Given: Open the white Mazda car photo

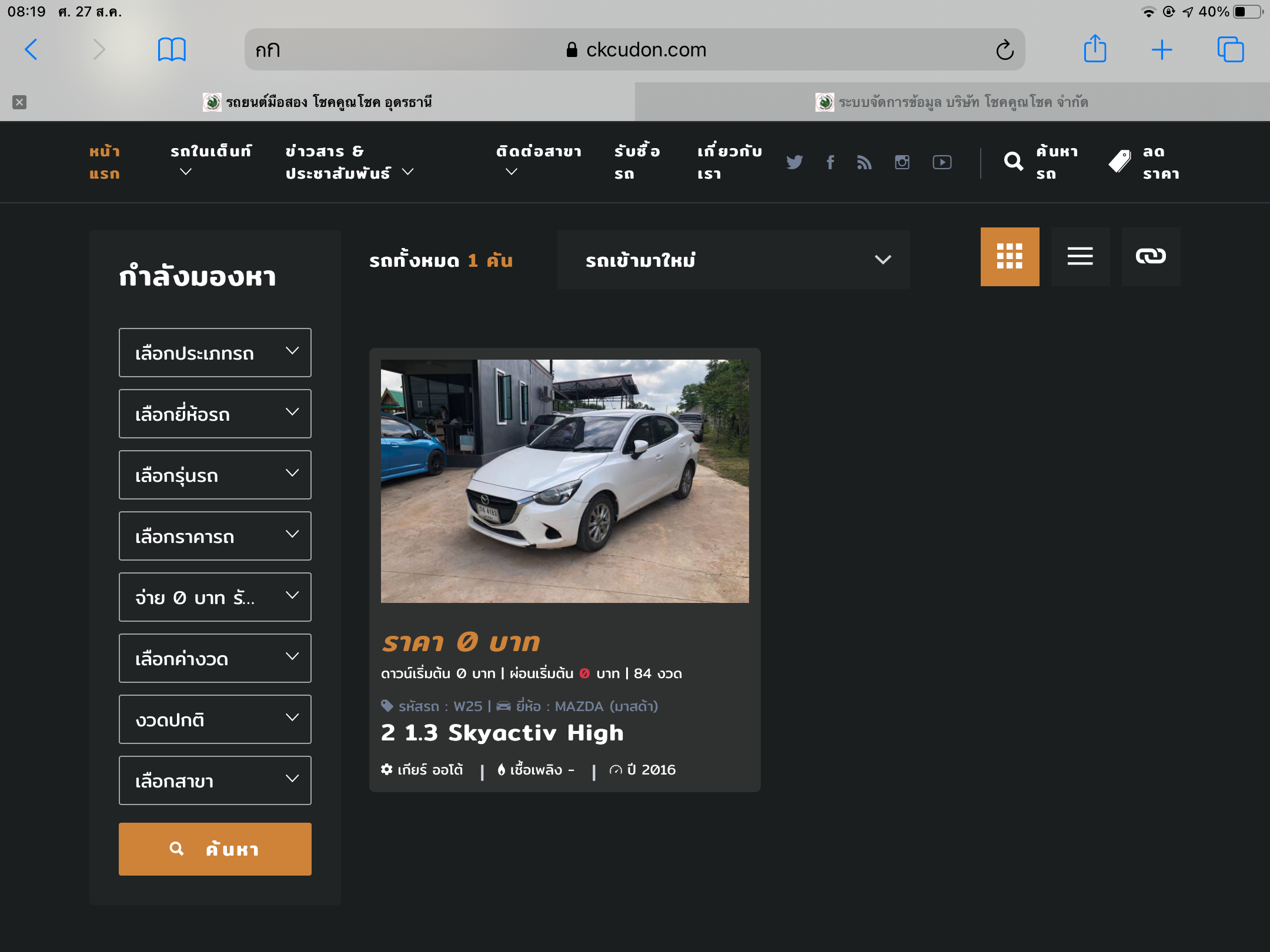Looking at the screenshot, I should pyautogui.click(x=564, y=481).
